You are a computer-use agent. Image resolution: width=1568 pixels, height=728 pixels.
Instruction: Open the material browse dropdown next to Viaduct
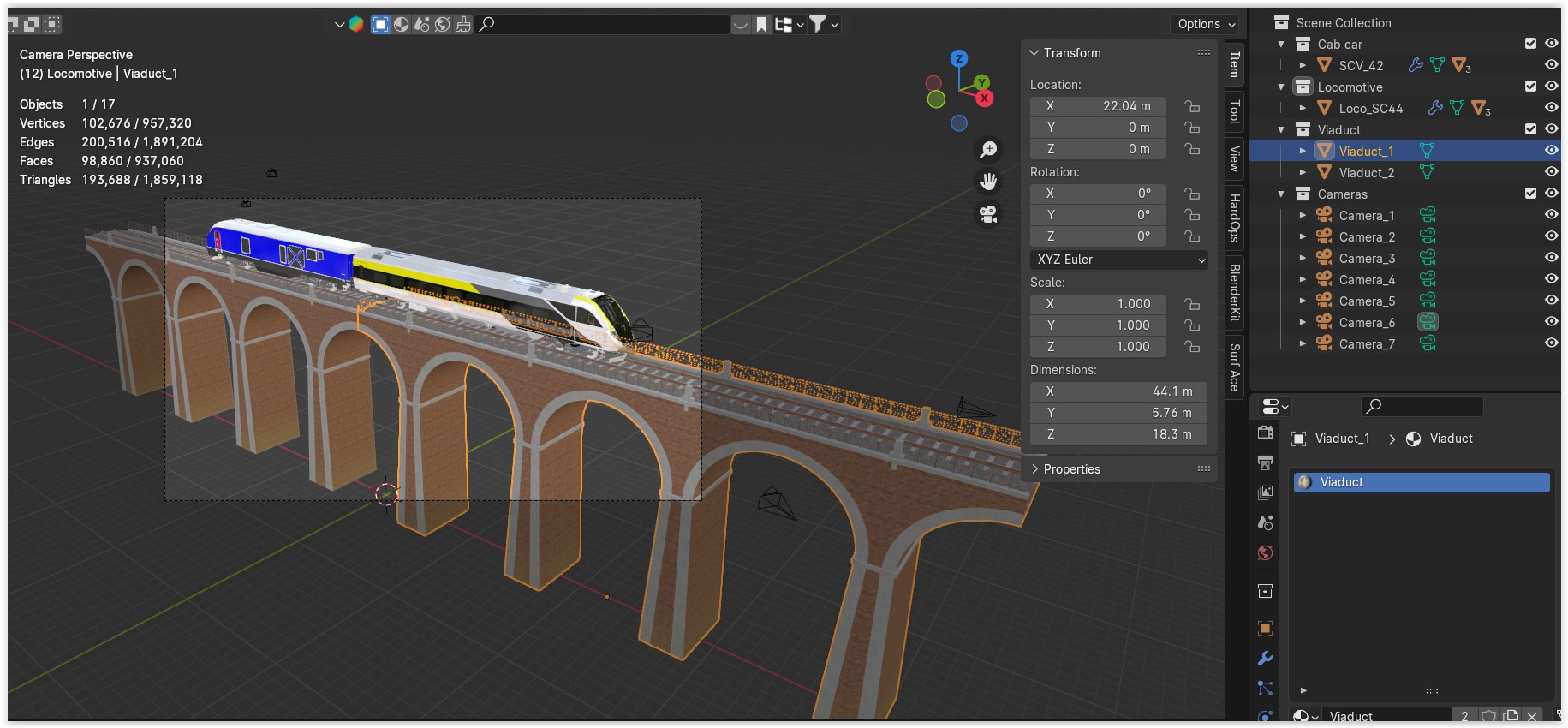pyautogui.click(x=1305, y=716)
